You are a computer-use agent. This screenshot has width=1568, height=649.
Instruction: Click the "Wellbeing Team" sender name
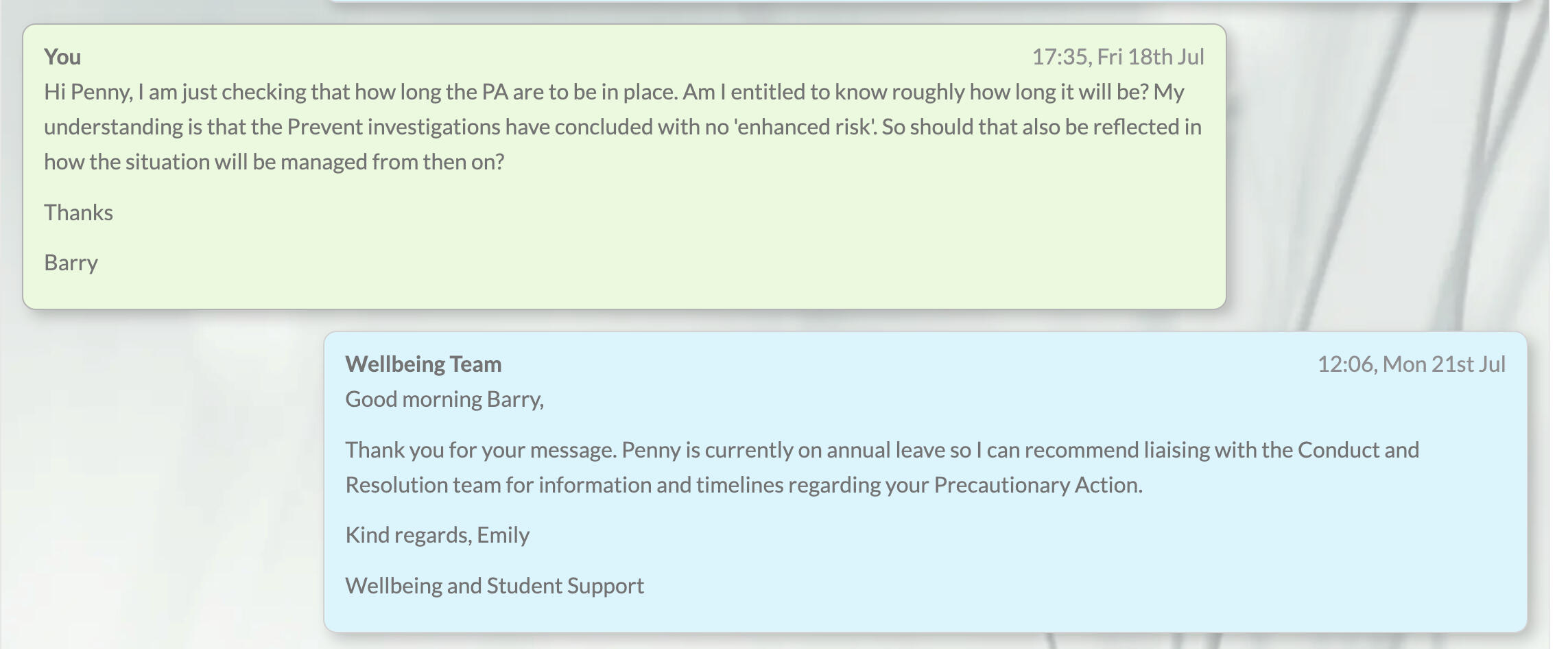[423, 364]
